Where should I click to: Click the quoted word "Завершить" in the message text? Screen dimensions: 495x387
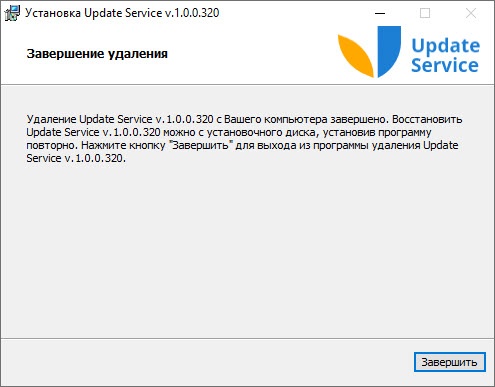(201, 145)
